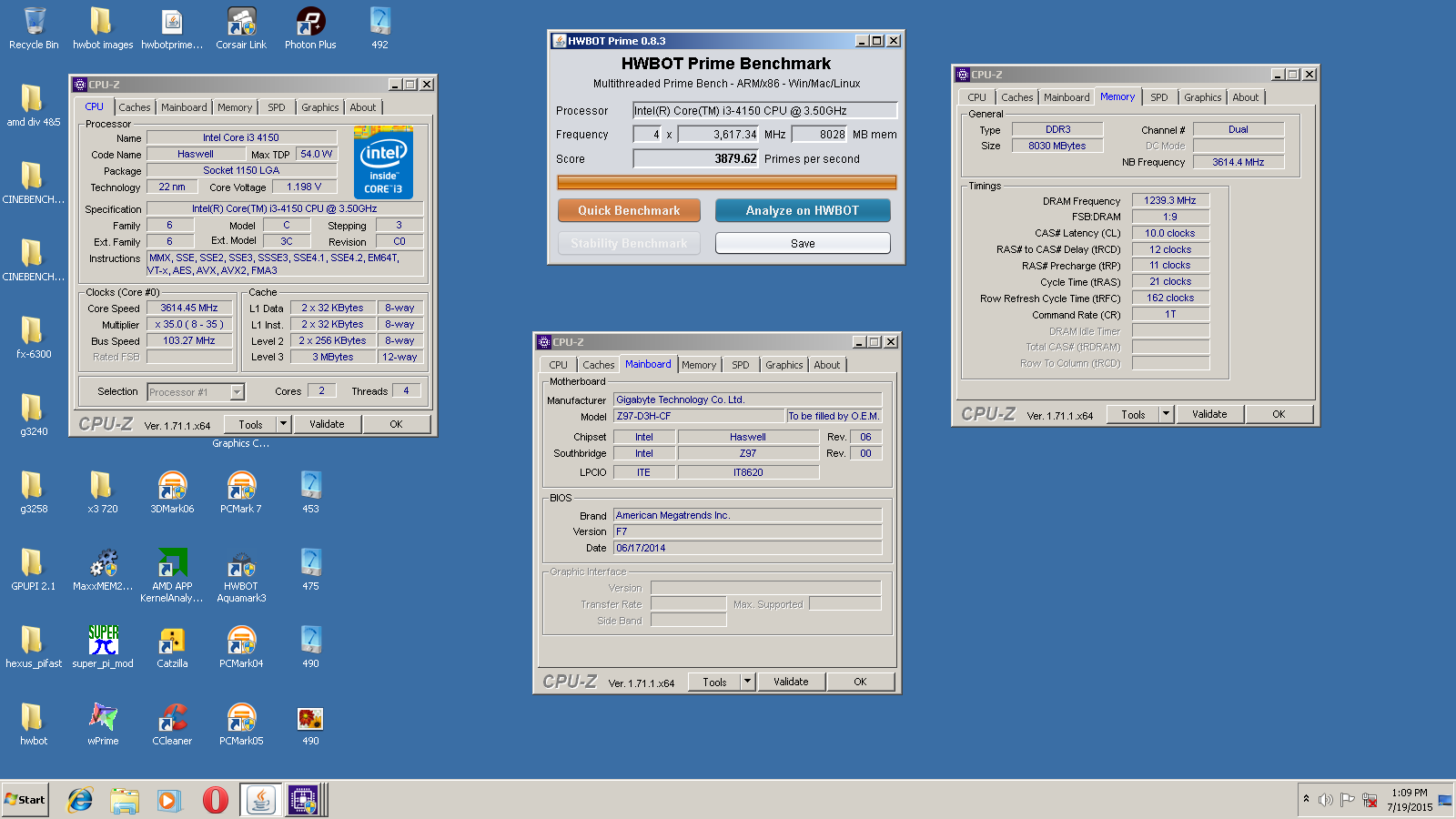Viewport: 1456px width, 819px height.
Task: Open the media player taskbar icon
Action: coord(169,800)
